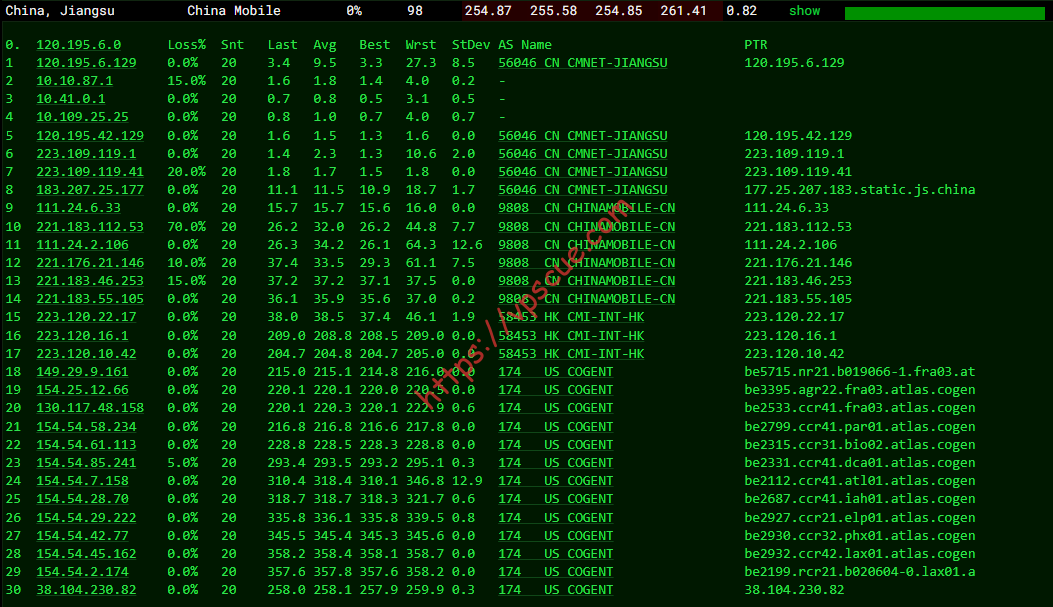Open hop 4 IP 10.109.25.25
The image size is (1053, 607).
pyautogui.click(x=82, y=117)
